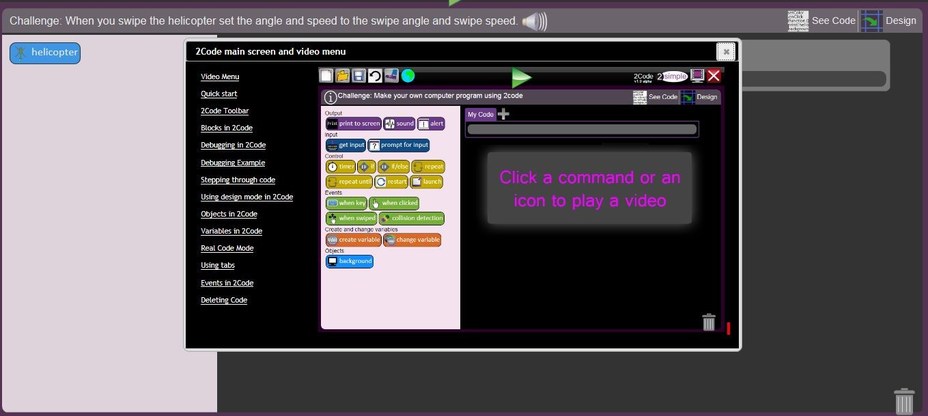Click the trash can in the main window

904,401
